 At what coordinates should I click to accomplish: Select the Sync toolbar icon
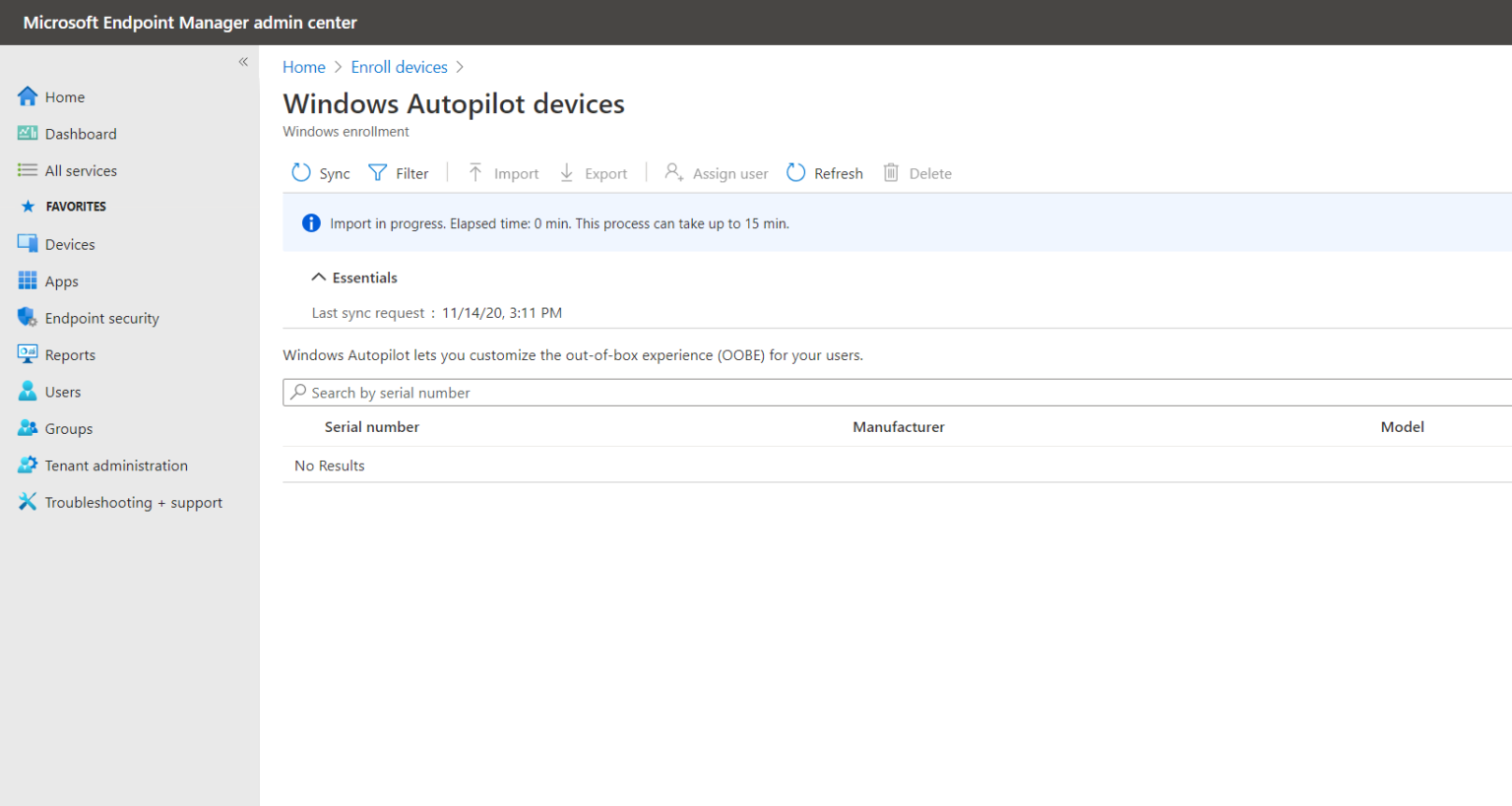[319, 172]
